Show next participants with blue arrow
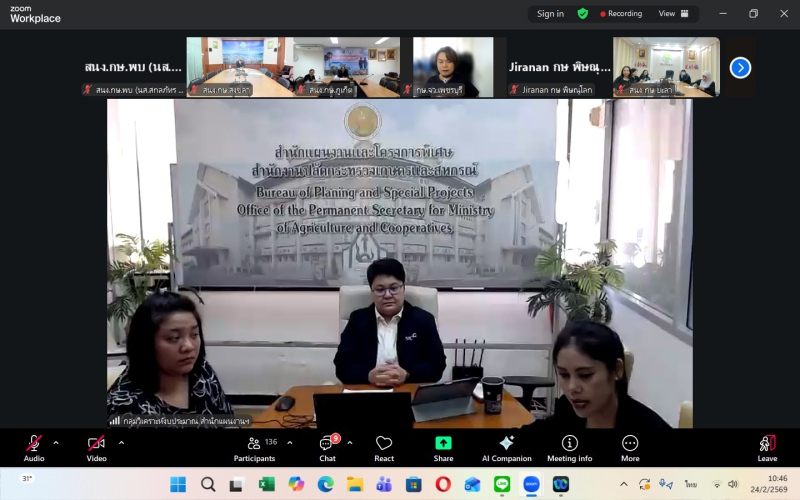Image resolution: width=800 pixels, height=500 pixels. coord(740,67)
